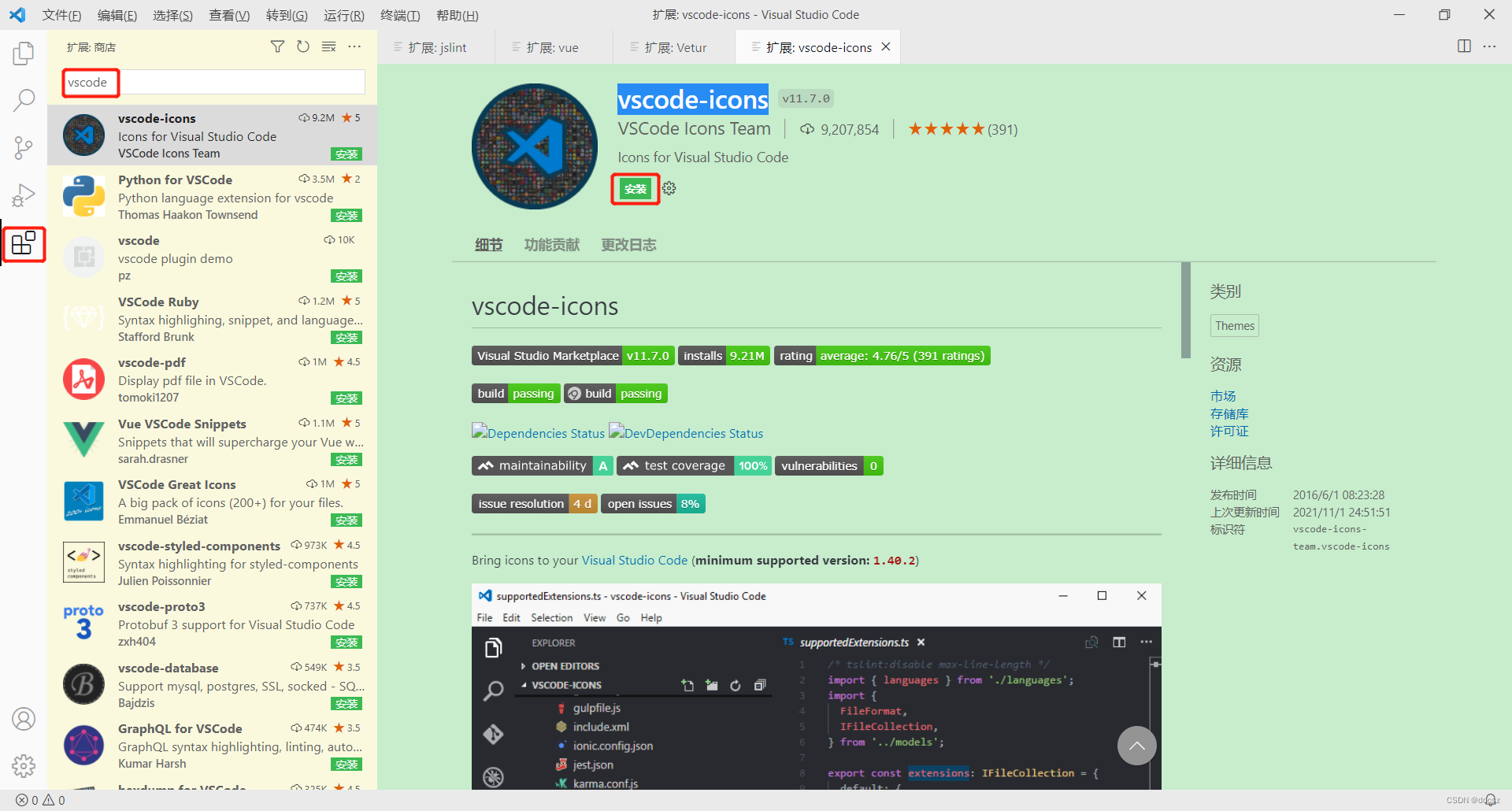The image size is (1512, 811).
Task: Open vscode-icons manage gear icon
Action: coord(669,189)
